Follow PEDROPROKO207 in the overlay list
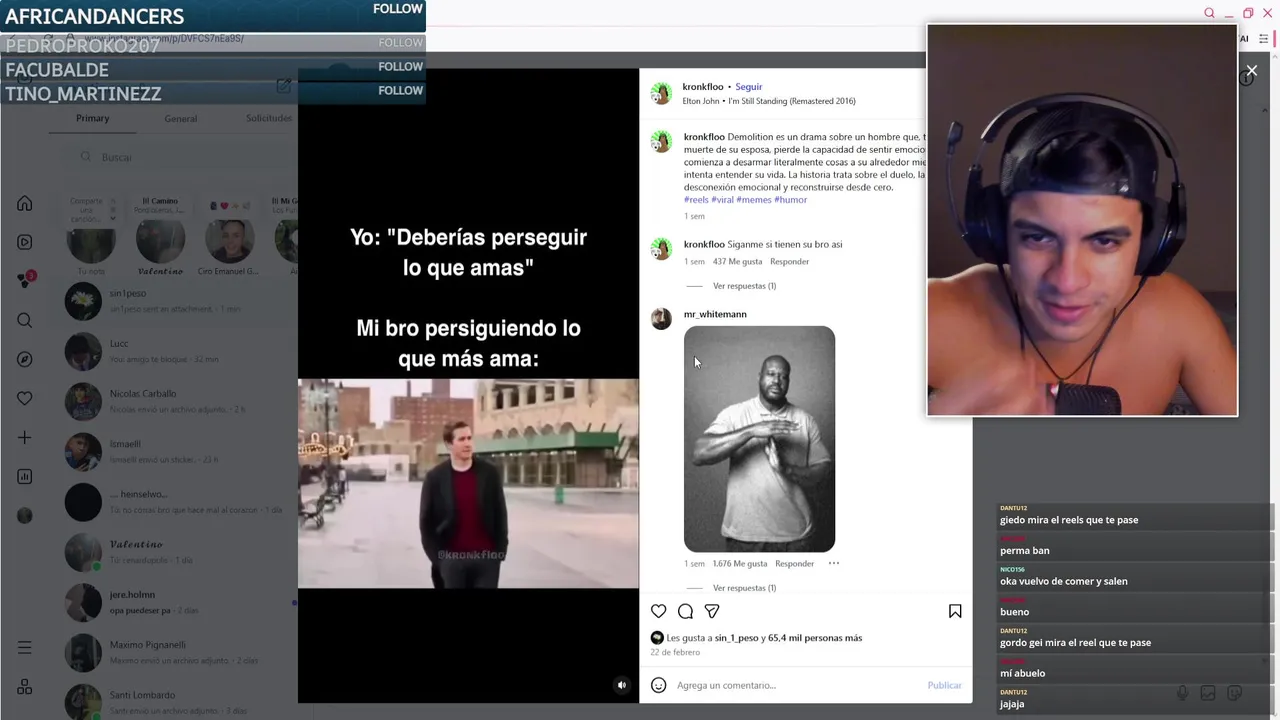Screen dimensions: 1280x720 pyautogui.click(x=400, y=43)
